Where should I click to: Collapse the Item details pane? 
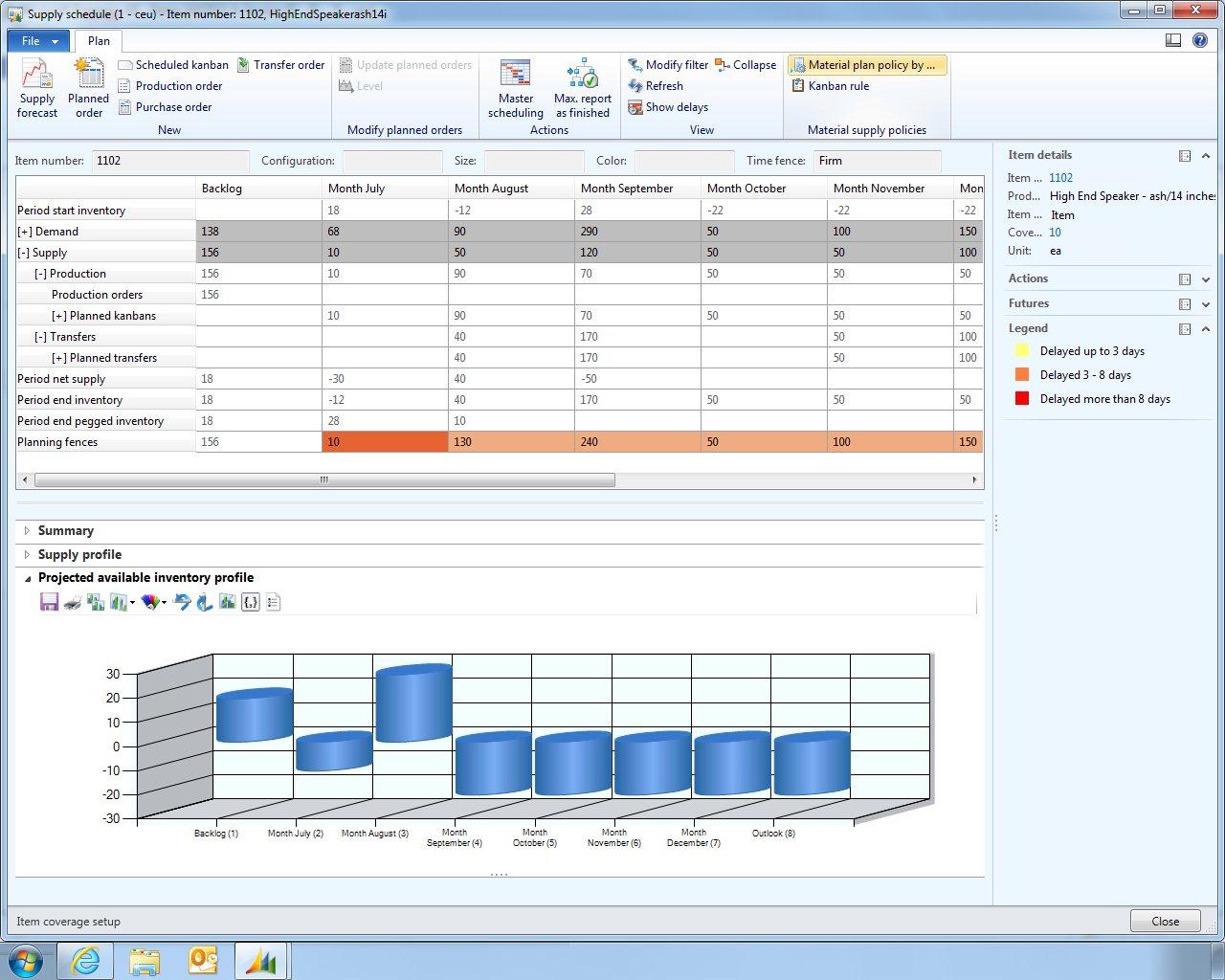coord(1206,155)
